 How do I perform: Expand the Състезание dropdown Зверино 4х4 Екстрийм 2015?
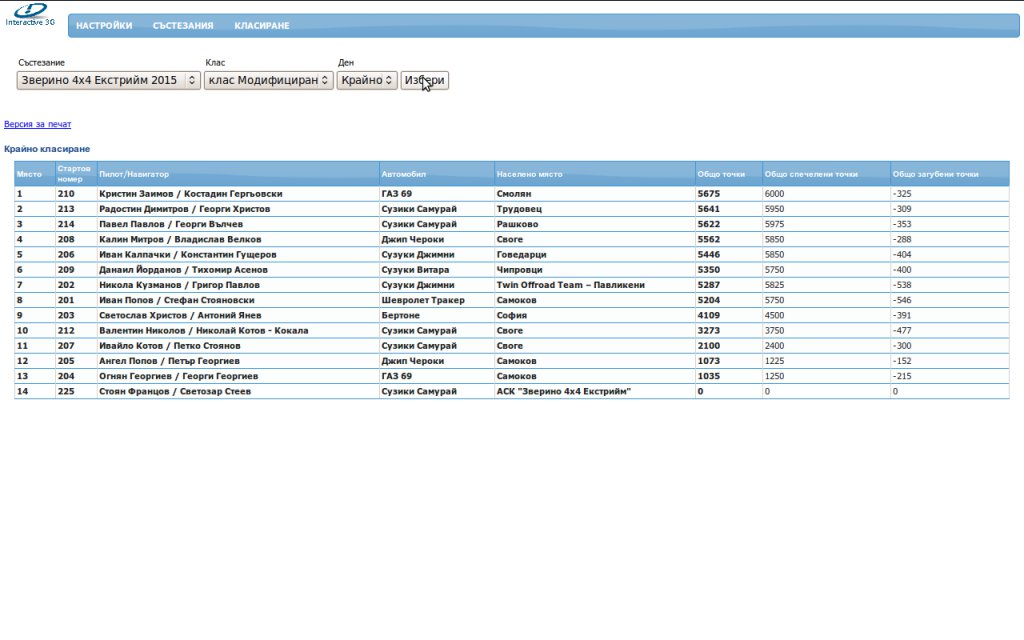(x=108, y=80)
